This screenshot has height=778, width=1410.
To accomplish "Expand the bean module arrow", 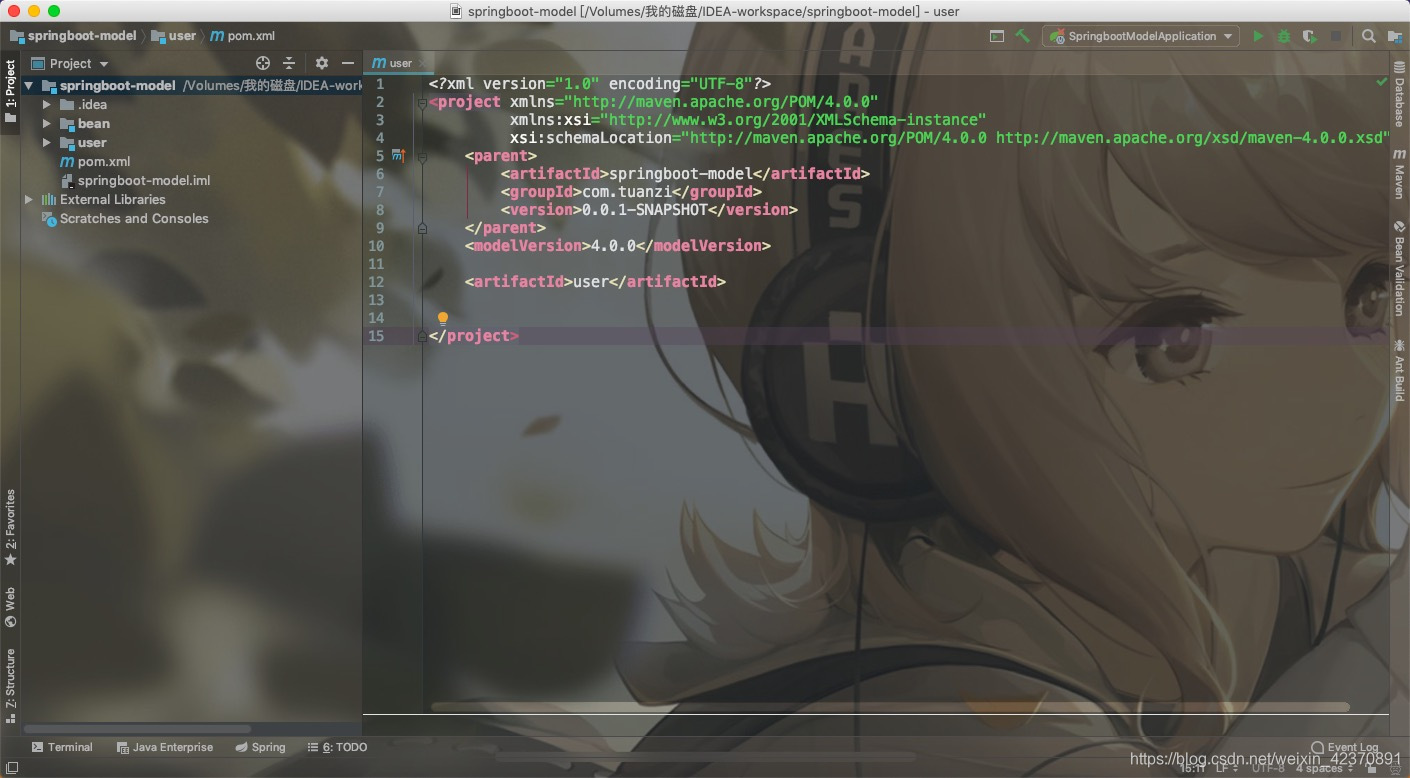I will point(47,124).
